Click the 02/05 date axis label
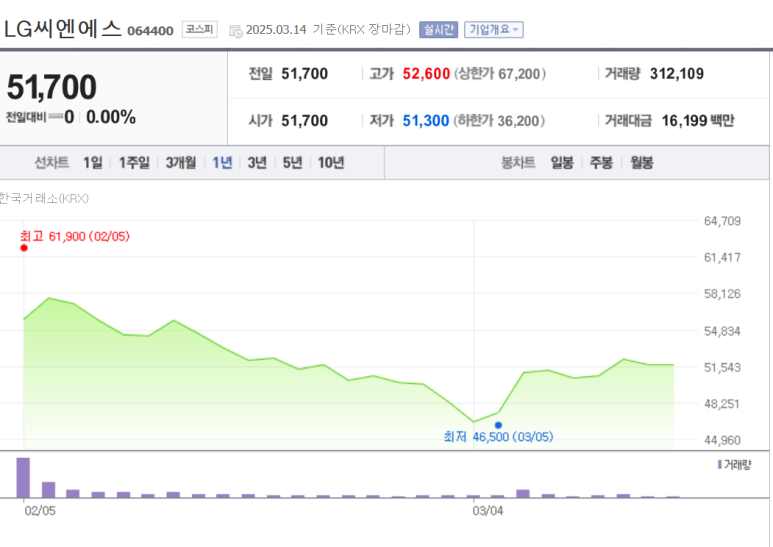 tap(40, 511)
